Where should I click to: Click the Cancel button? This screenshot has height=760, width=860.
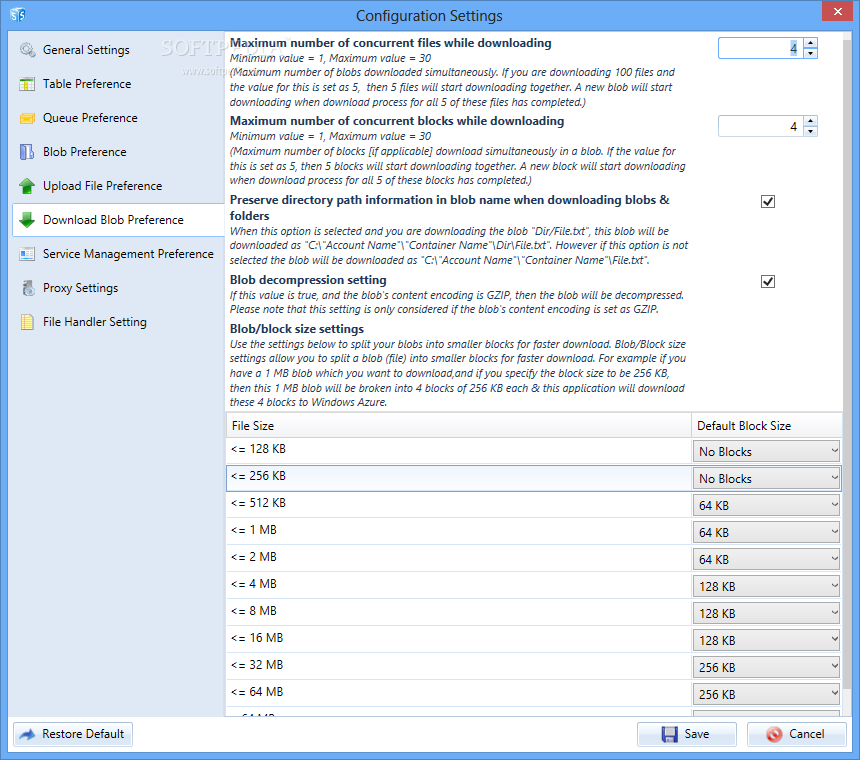(796, 734)
